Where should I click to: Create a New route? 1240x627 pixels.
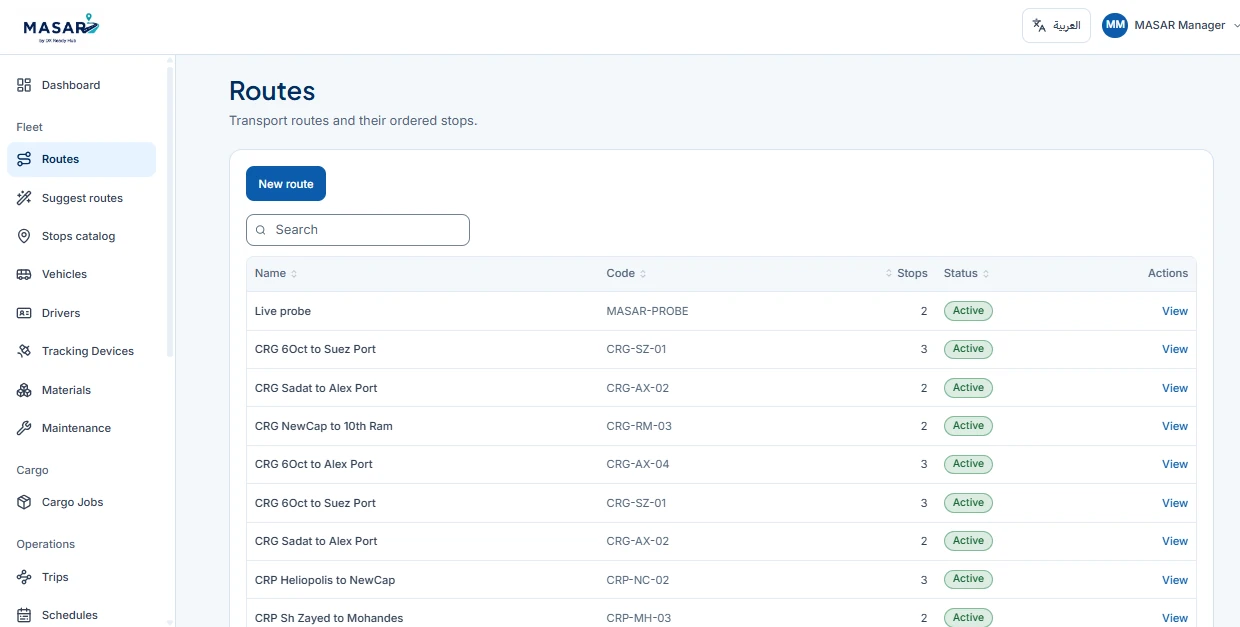point(286,184)
